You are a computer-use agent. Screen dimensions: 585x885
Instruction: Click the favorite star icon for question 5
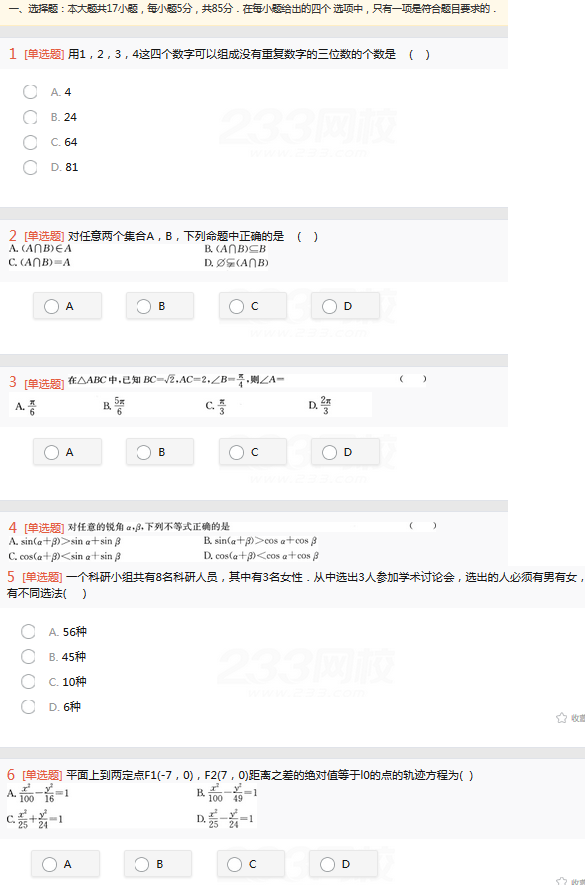pos(561,717)
